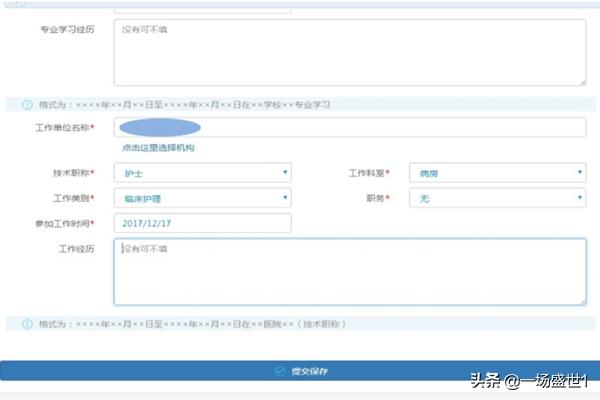Click the resize handle of 专业学习经历 text area
Image resolution: width=600 pixels, height=400 pixels.
pyautogui.click(x=582, y=82)
